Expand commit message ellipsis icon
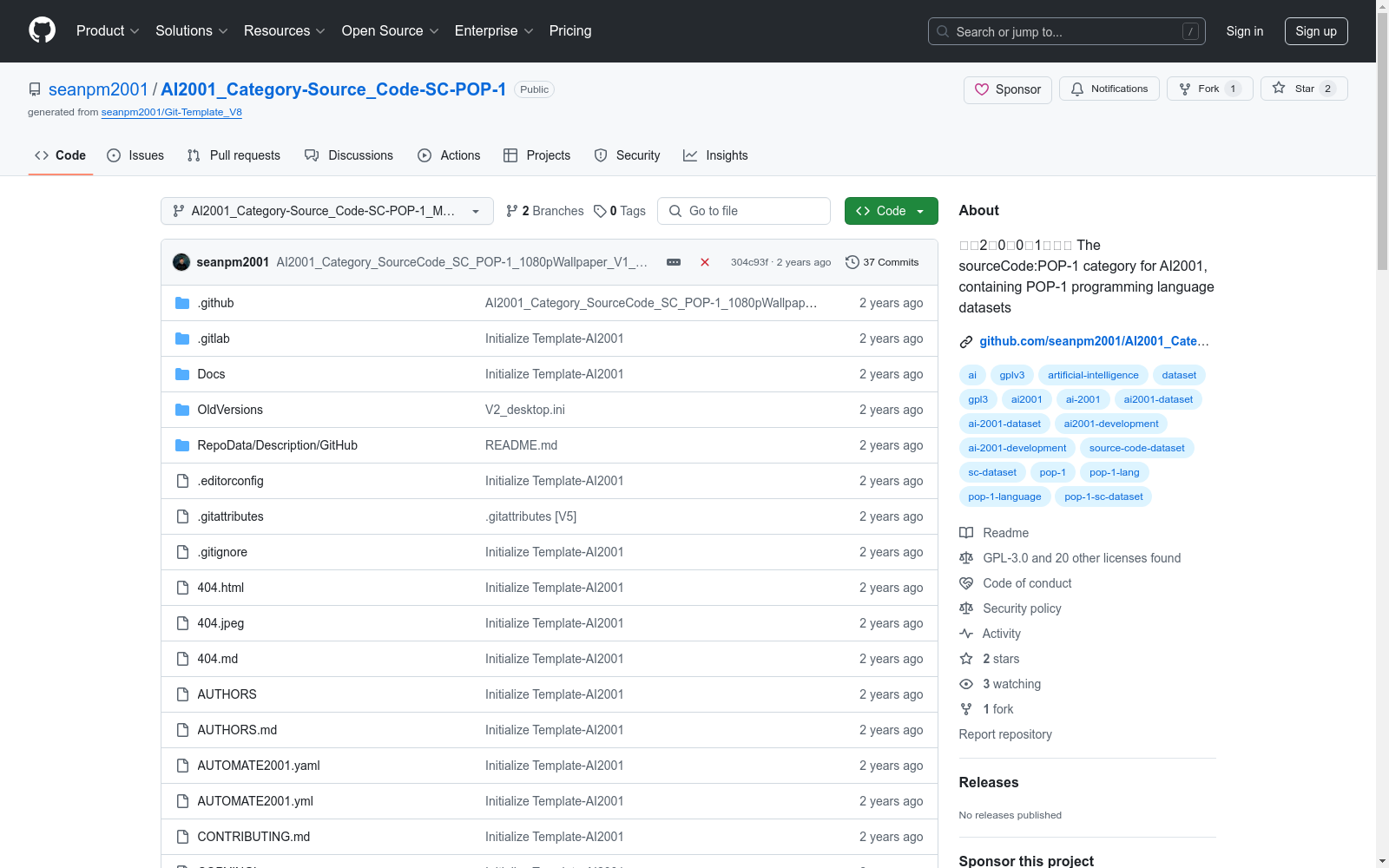Screen dimensions: 1389x868 coord(674,262)
